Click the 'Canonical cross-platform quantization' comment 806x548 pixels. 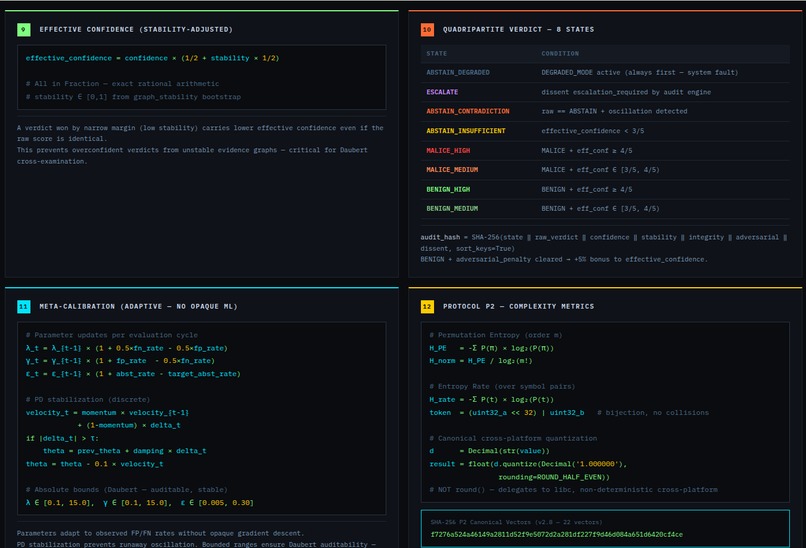coord(513,439)
